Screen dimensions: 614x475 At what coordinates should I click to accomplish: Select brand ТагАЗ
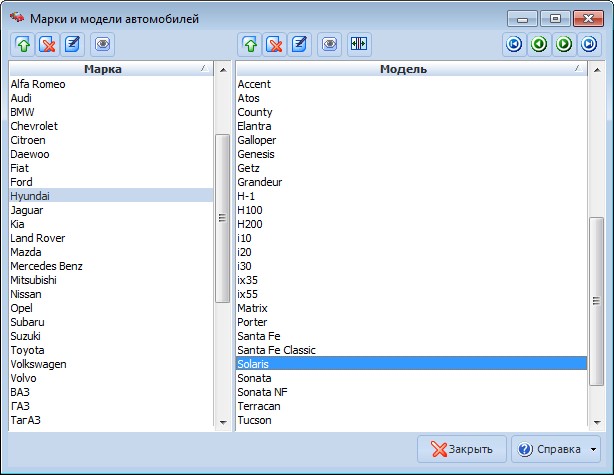(x=111, y=420)
